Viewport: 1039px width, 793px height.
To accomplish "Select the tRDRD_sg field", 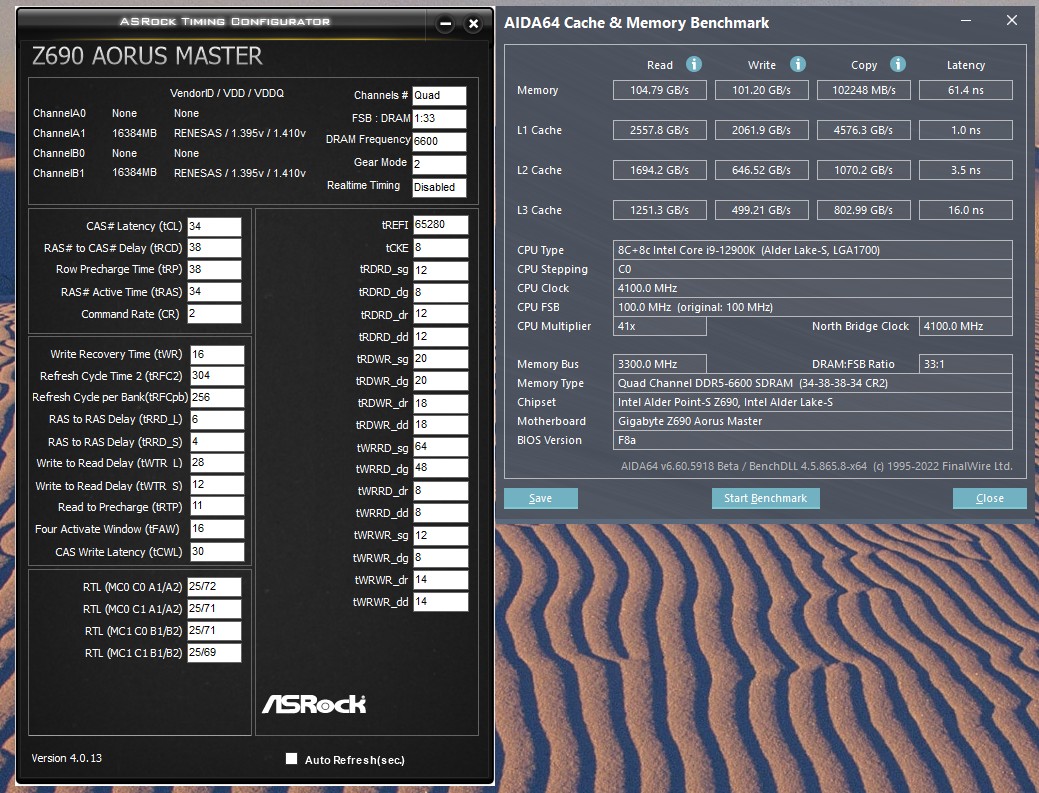I will click(x=440, y=270).
